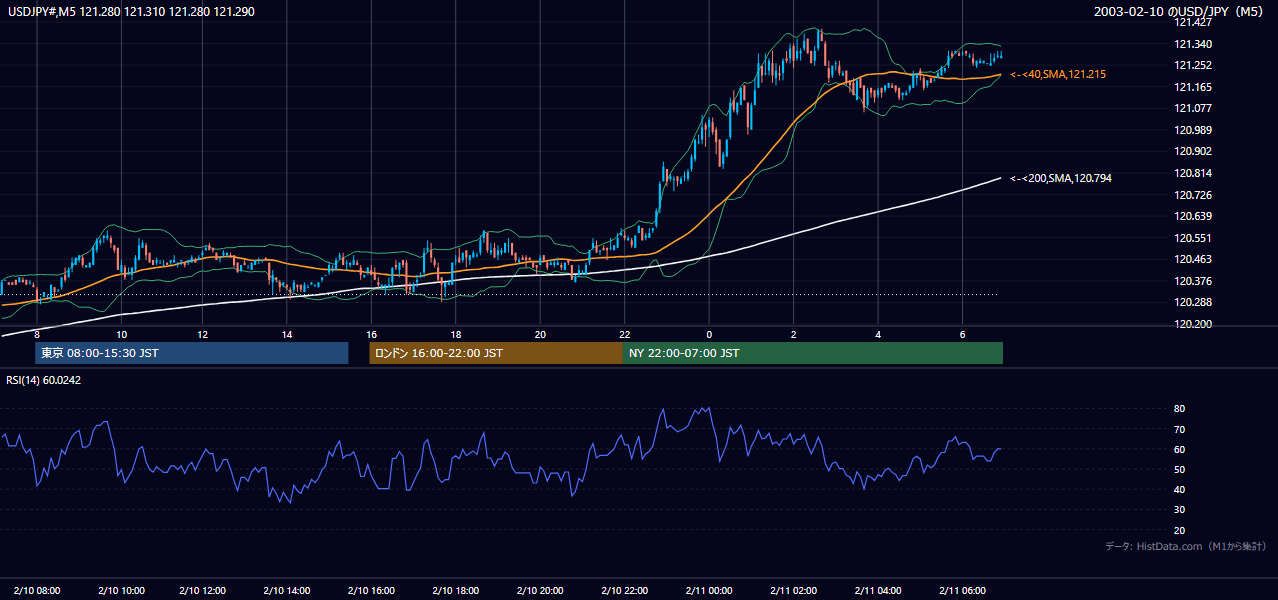Click price axis value 120.902
The width and height of the screenshot is (1278, 600).
pos(1192,151)
